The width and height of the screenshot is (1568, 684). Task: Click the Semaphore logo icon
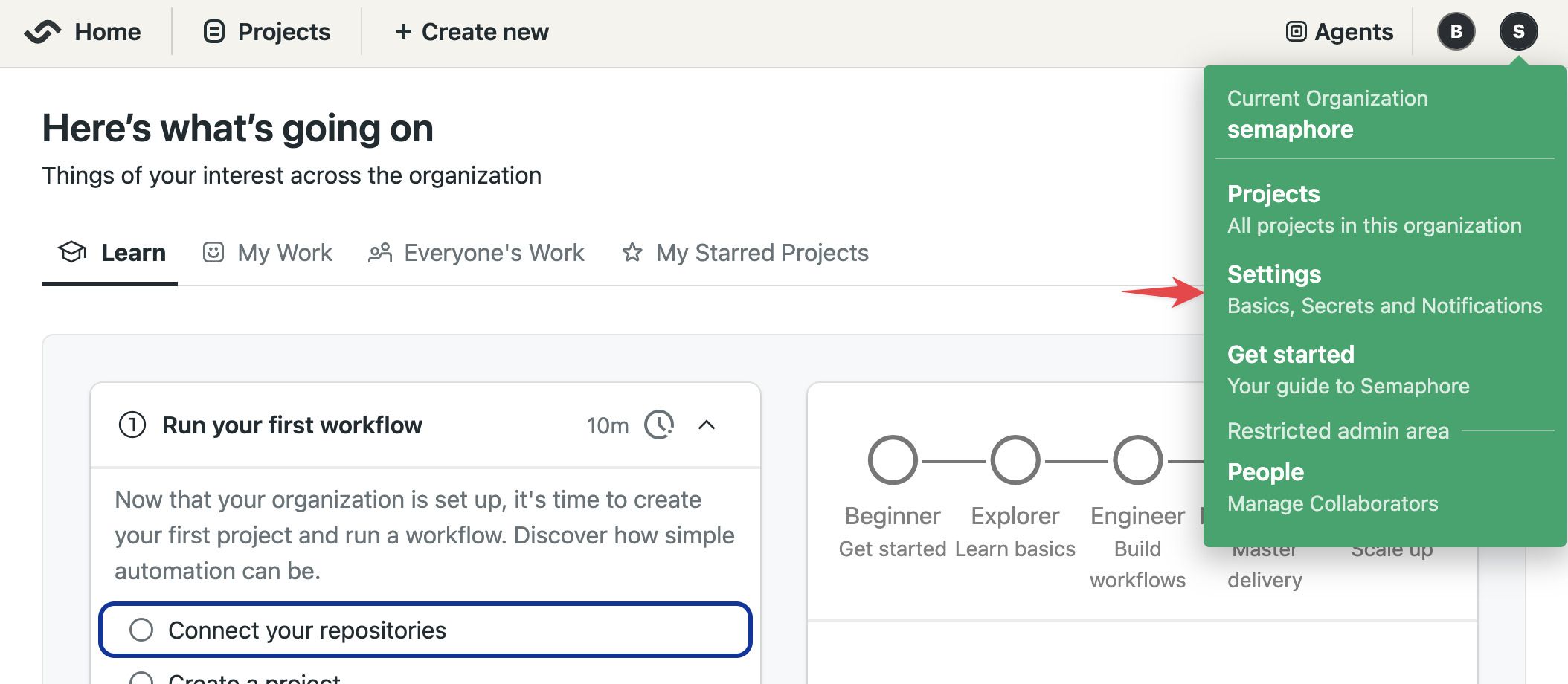42,32
